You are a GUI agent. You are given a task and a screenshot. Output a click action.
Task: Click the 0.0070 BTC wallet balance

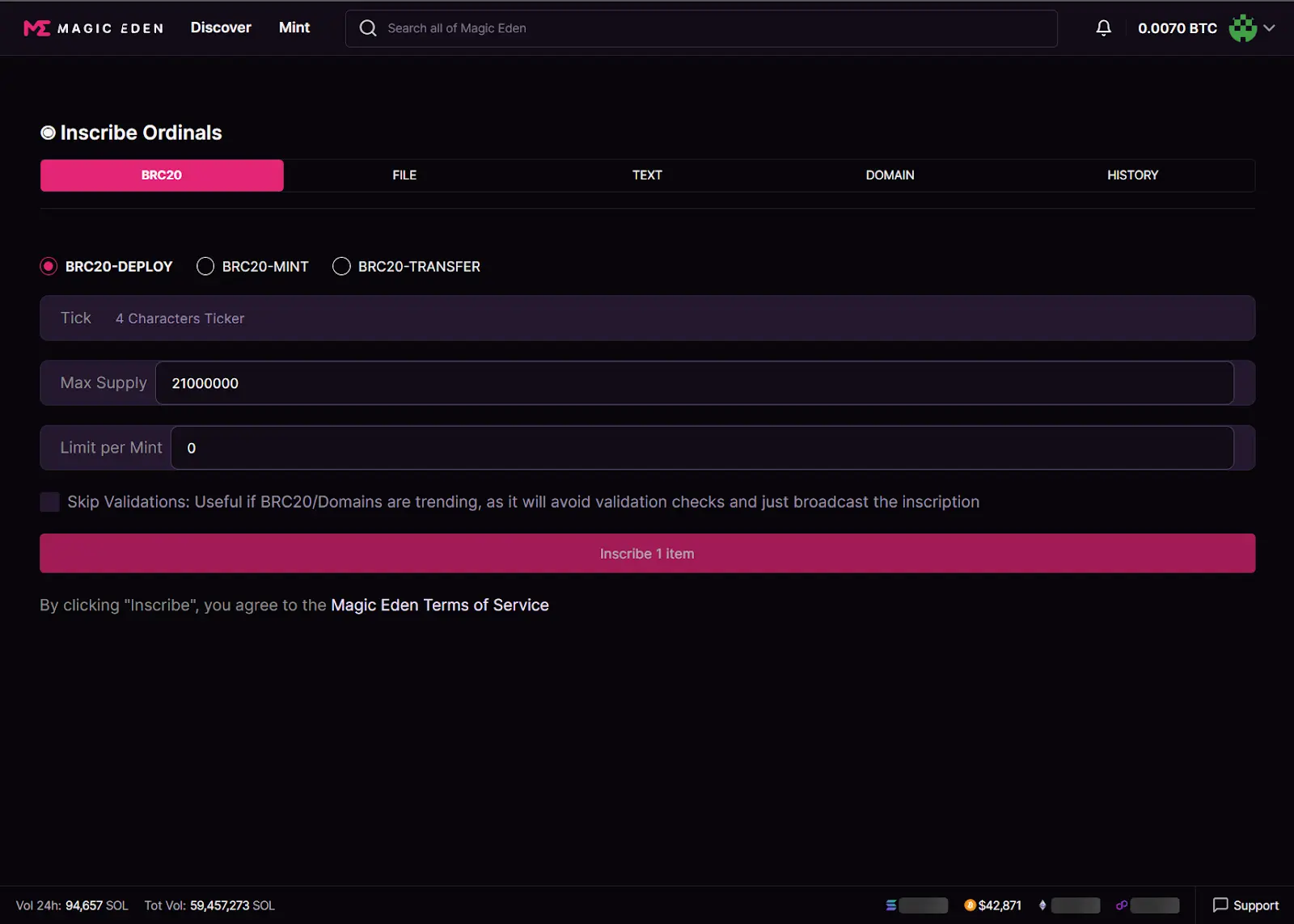click(1177, 28)
